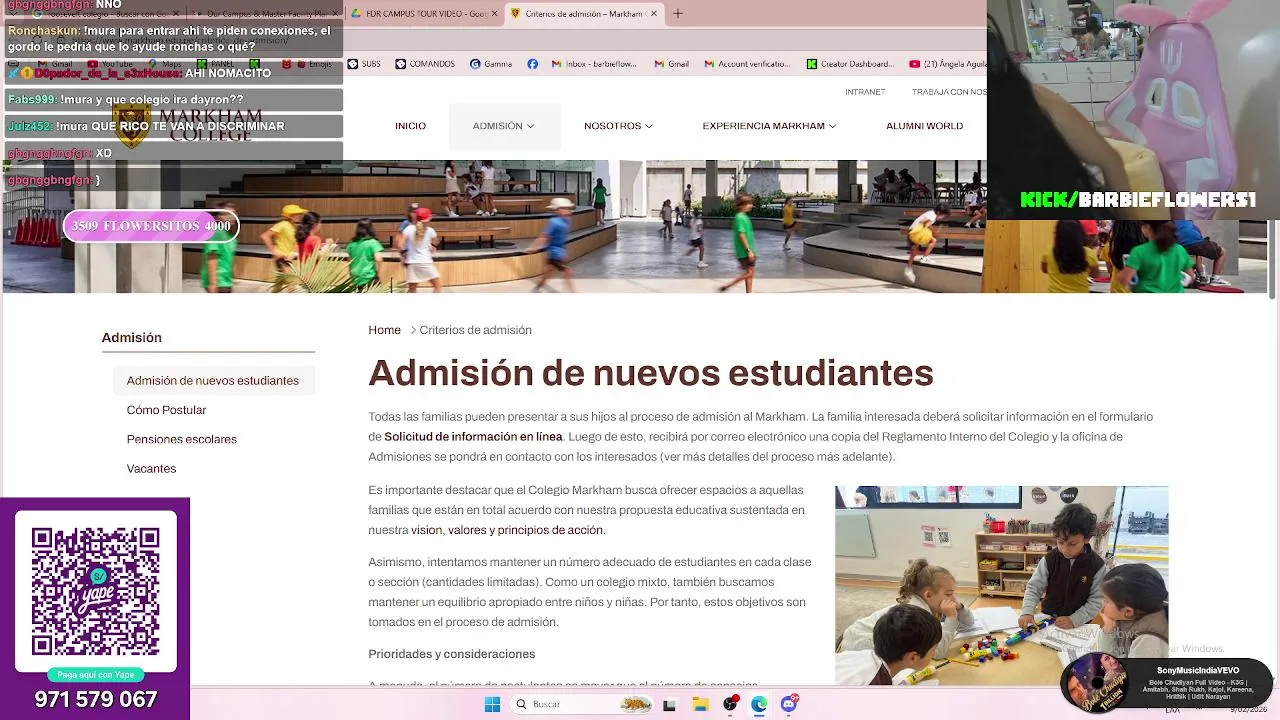The width and height of the screenshot is (1280, 720).
Task: Close the FDR CAMPUS TOUR VIDEO tab
Action: (495, 14)
